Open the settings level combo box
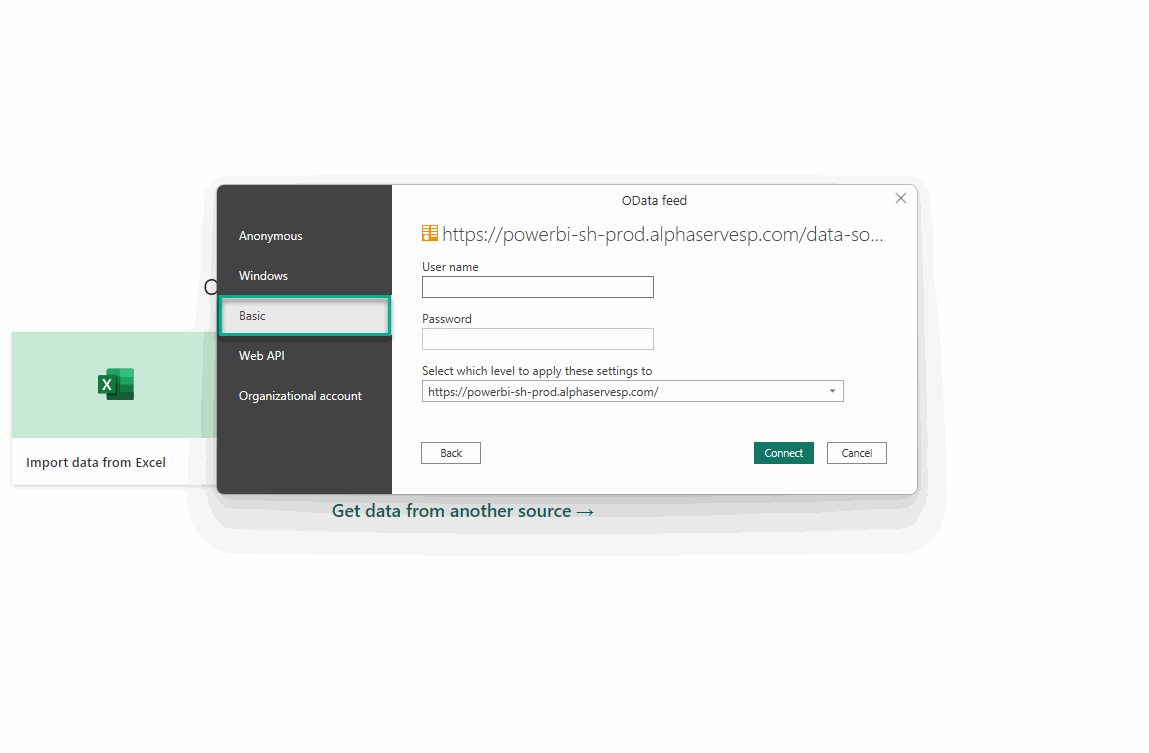This screenshot has width=1149, height=753. 632,391
